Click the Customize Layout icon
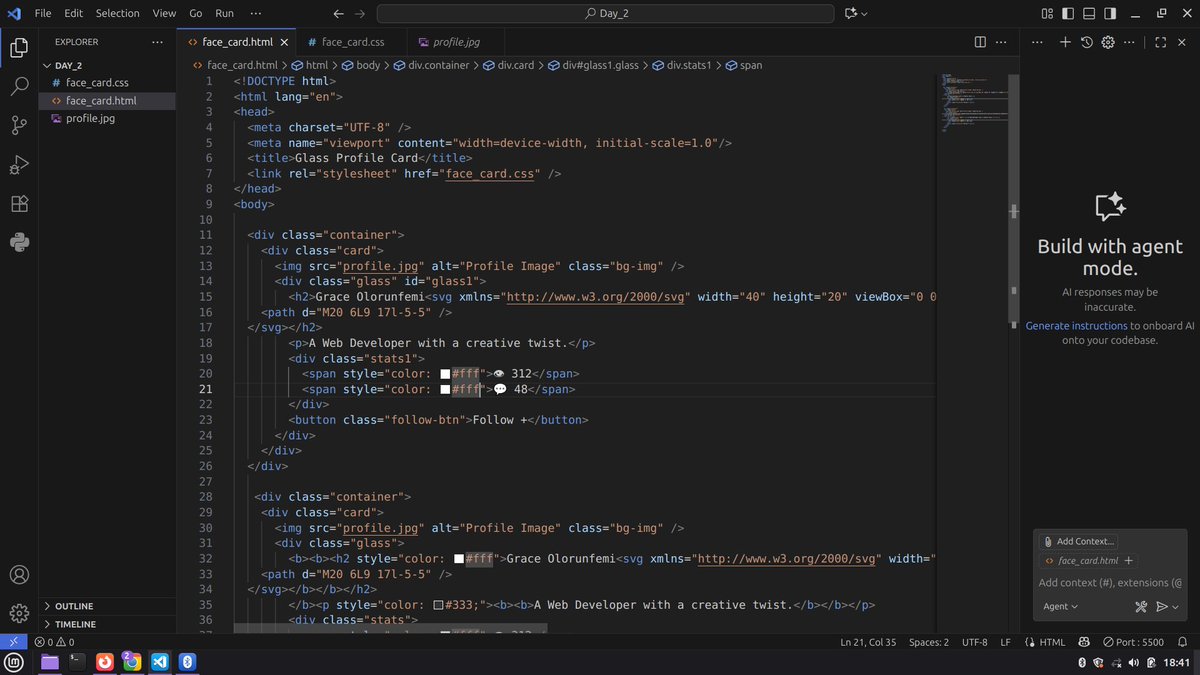 point(1047,14)
